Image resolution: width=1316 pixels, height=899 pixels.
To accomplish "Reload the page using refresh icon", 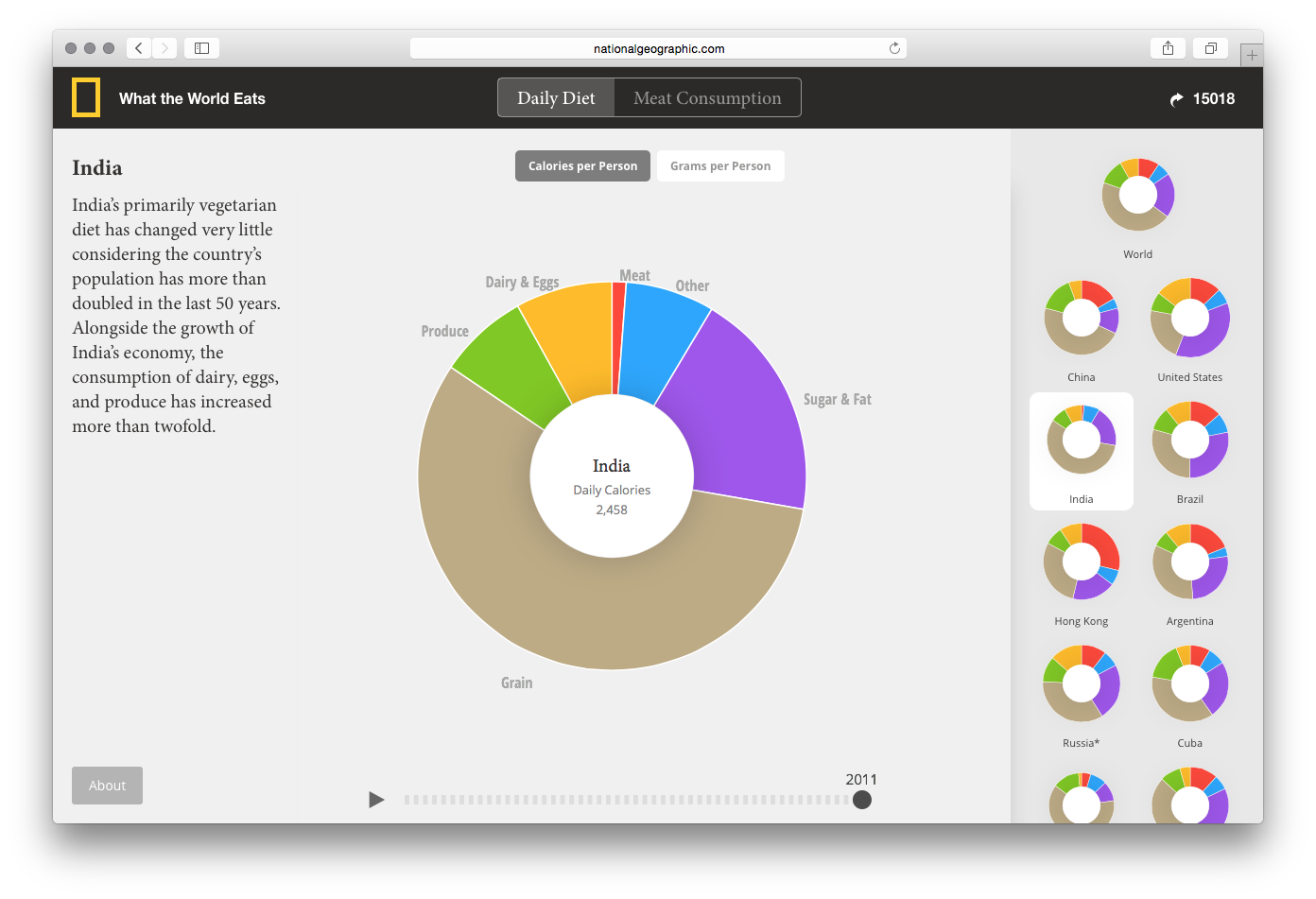I will [x=893, y=48].
